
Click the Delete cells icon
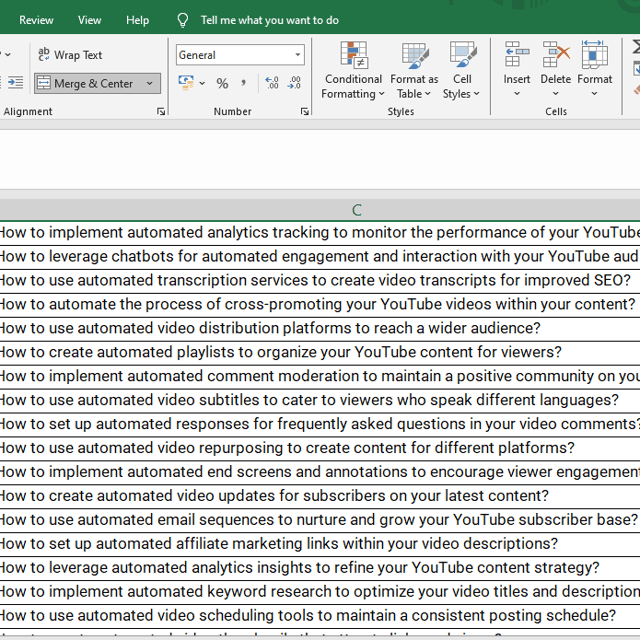coord(556,54)
